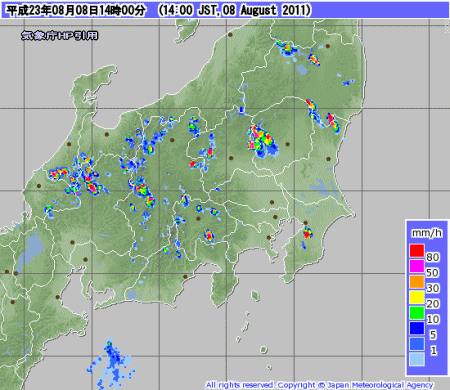This screenshot has height=390, width=450.
Task: Click the legend value '30'
Action: (x=433, y=288)
